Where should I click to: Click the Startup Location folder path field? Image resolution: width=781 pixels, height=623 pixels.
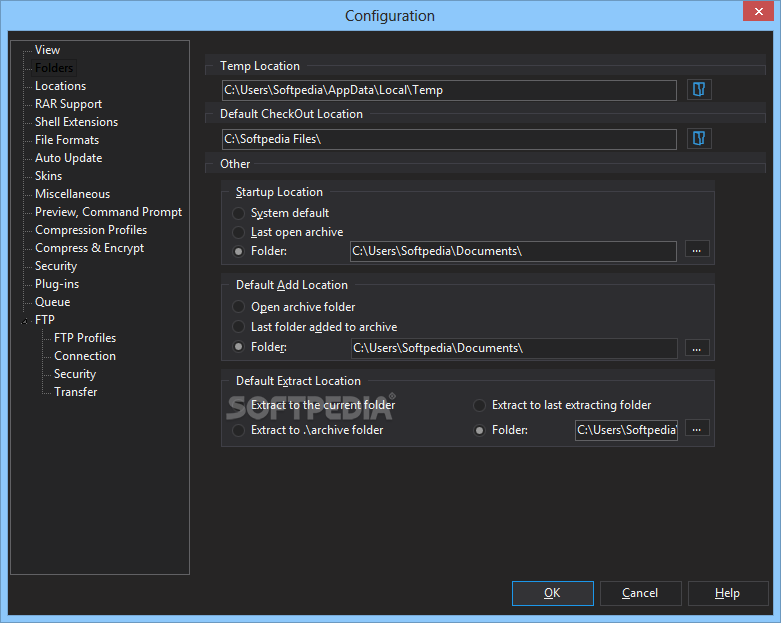513,251
